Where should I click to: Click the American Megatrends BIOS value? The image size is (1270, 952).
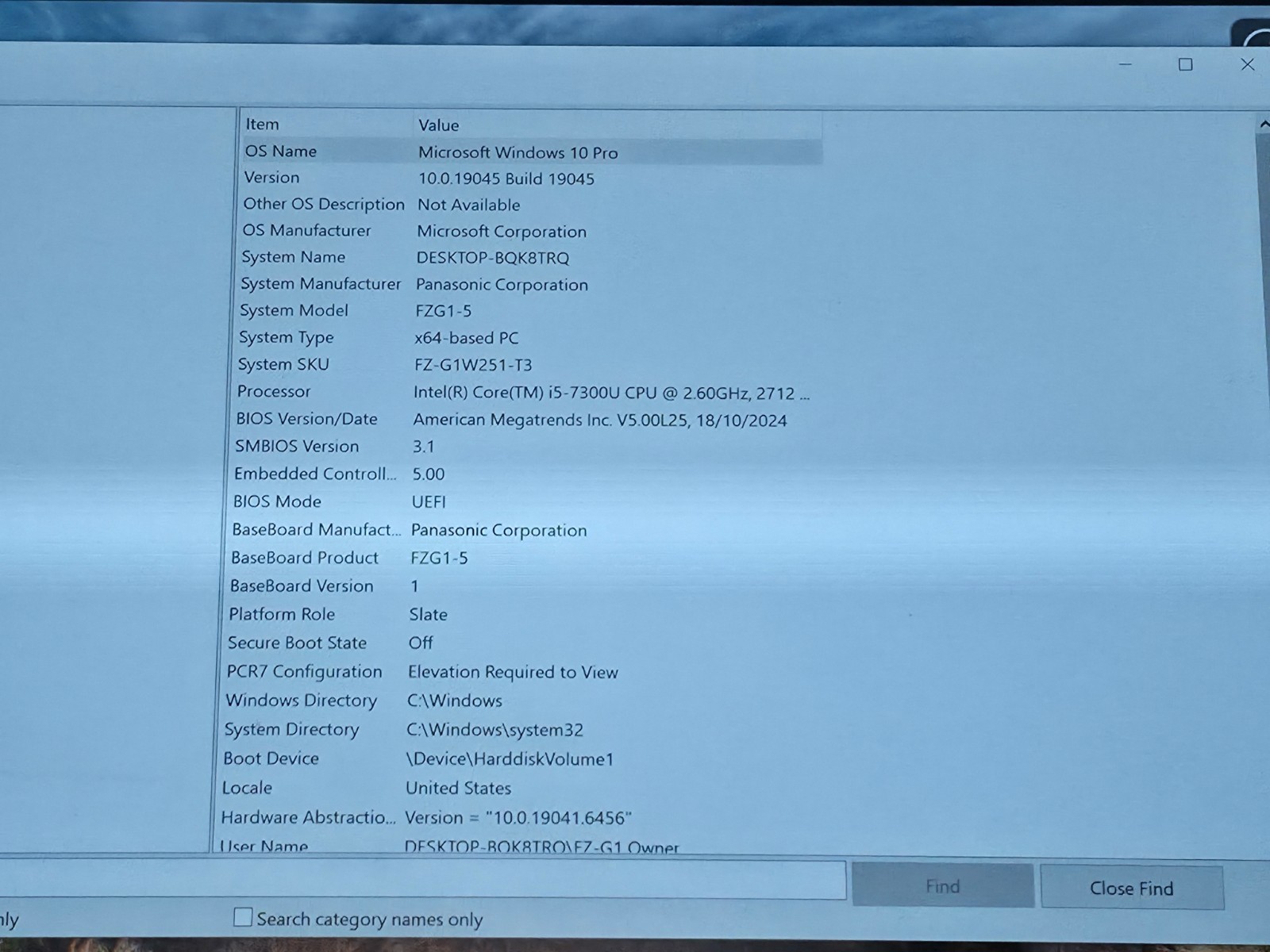[x=600, y=420]
